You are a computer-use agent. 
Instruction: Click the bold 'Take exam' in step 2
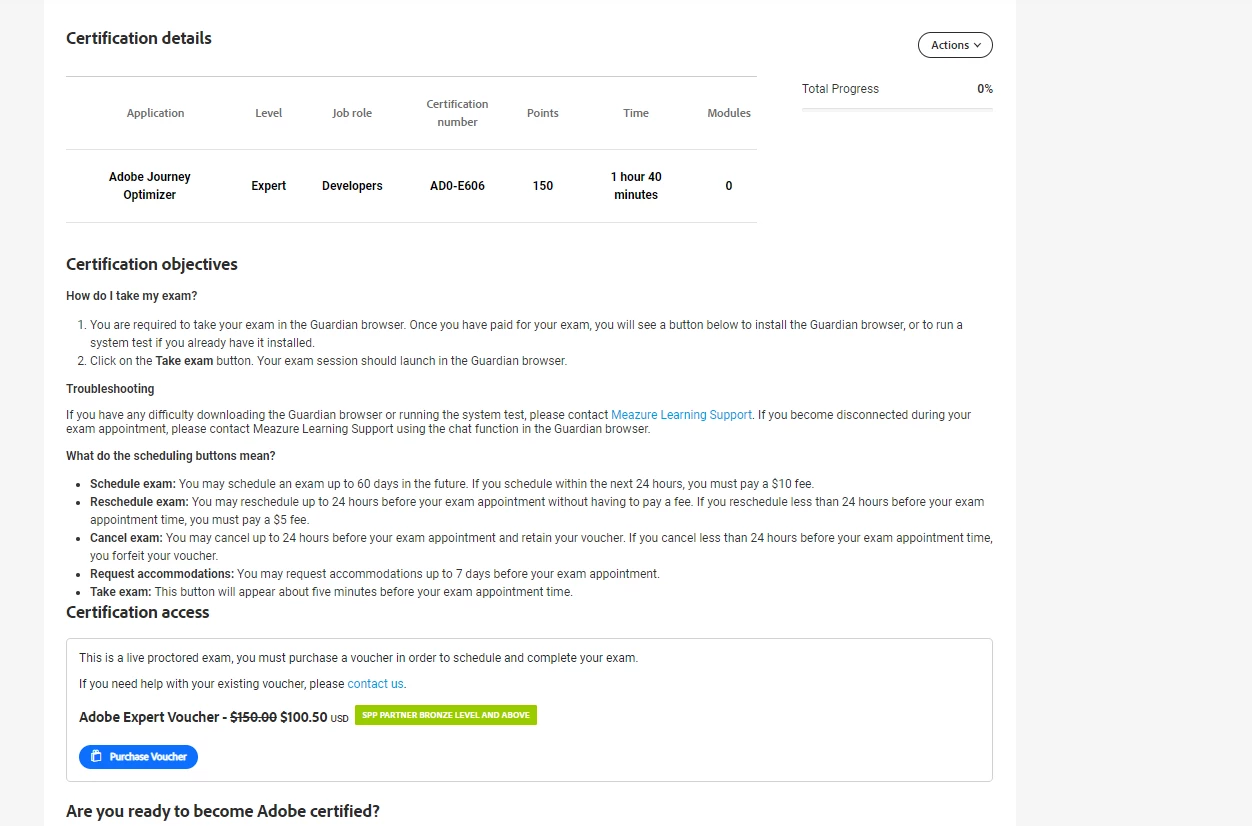(184, 361)
